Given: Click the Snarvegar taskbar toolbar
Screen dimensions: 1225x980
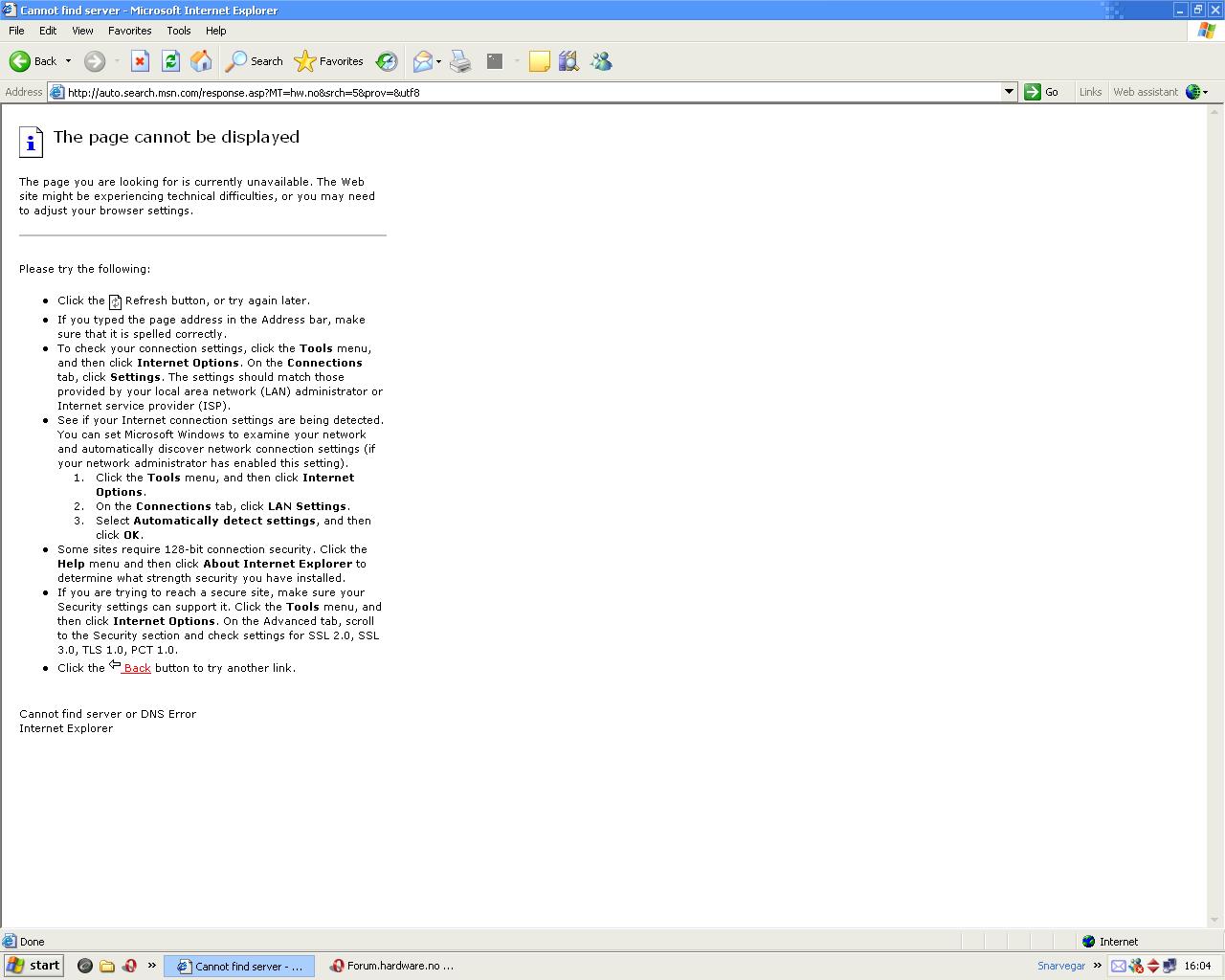Looking at the screenshot, I should [1061, 966].
